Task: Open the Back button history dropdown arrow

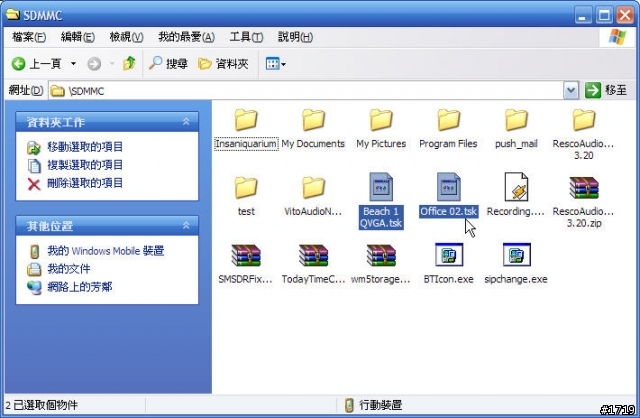Action: [73, 64]
